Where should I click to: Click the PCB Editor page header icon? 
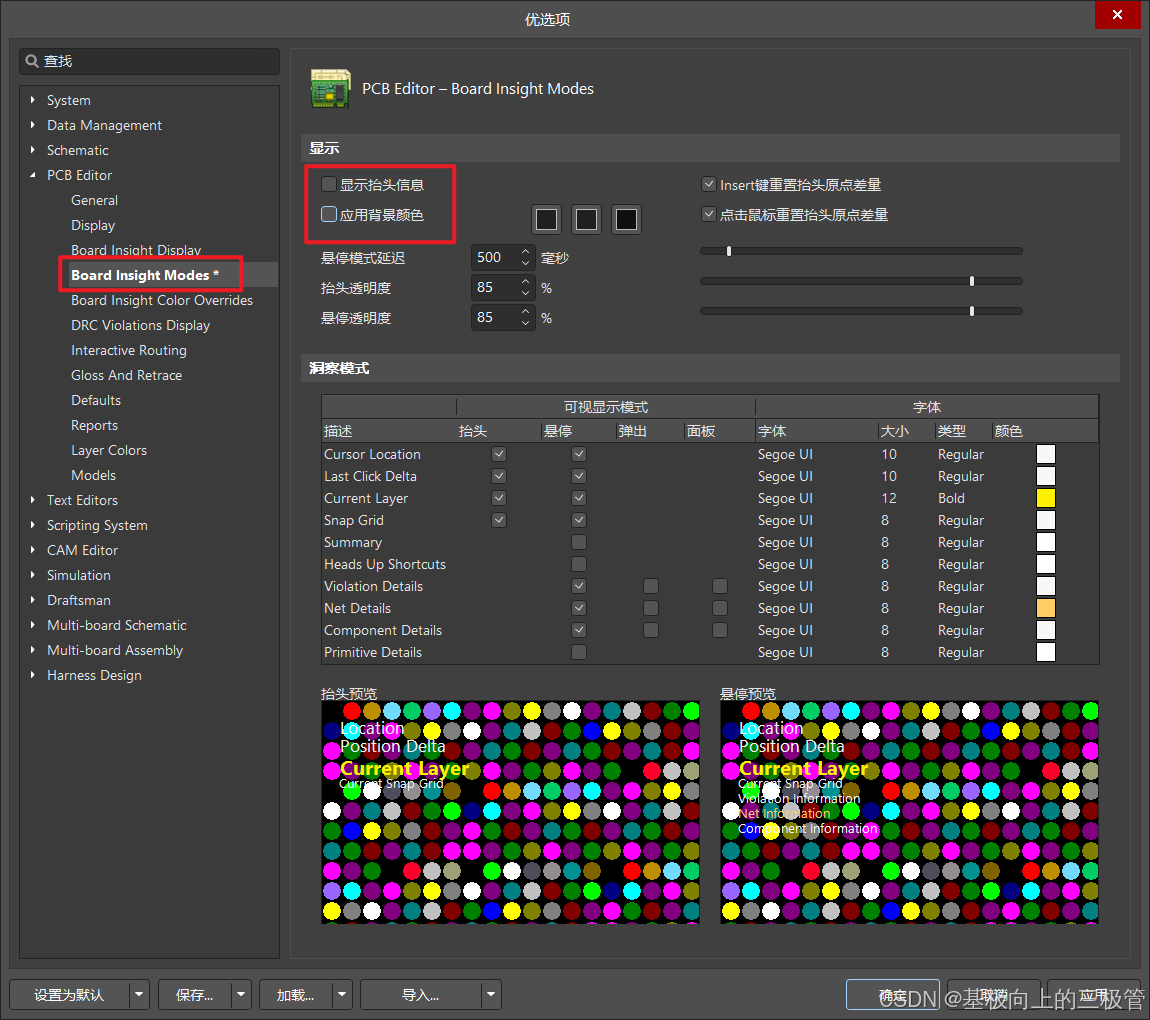click(x=330, y=89)
